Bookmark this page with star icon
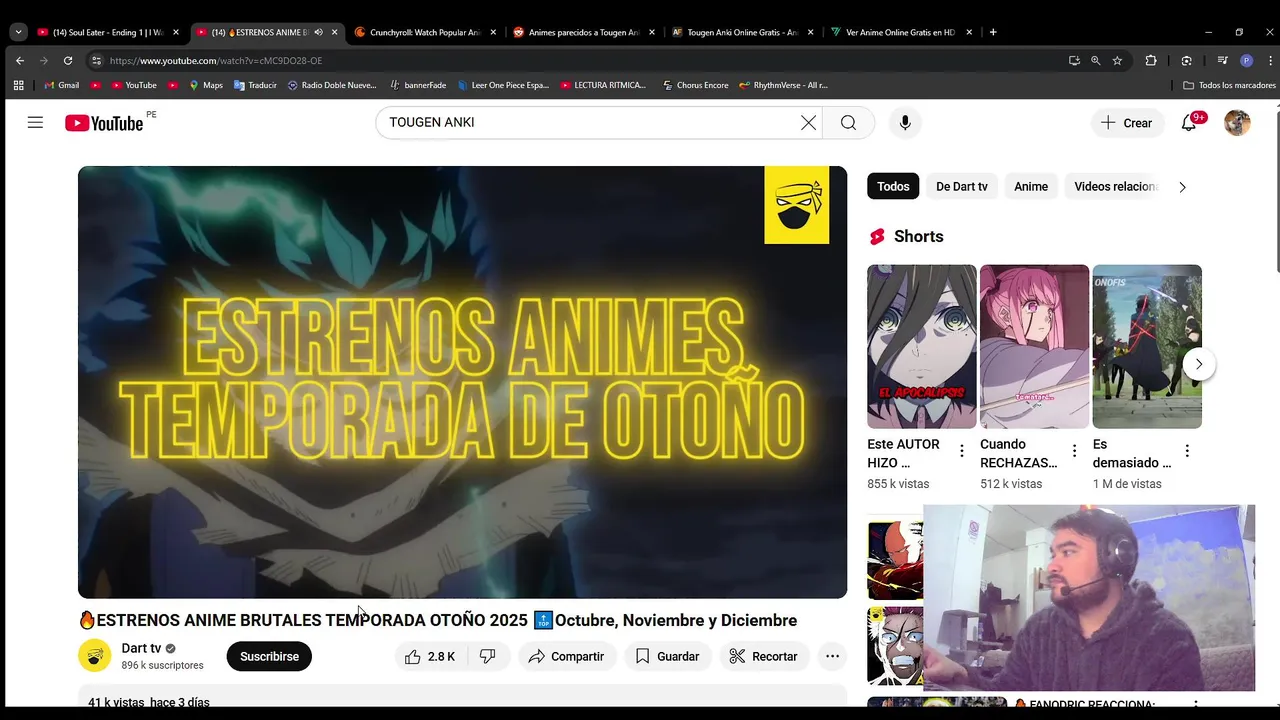 pos(1117,60)
